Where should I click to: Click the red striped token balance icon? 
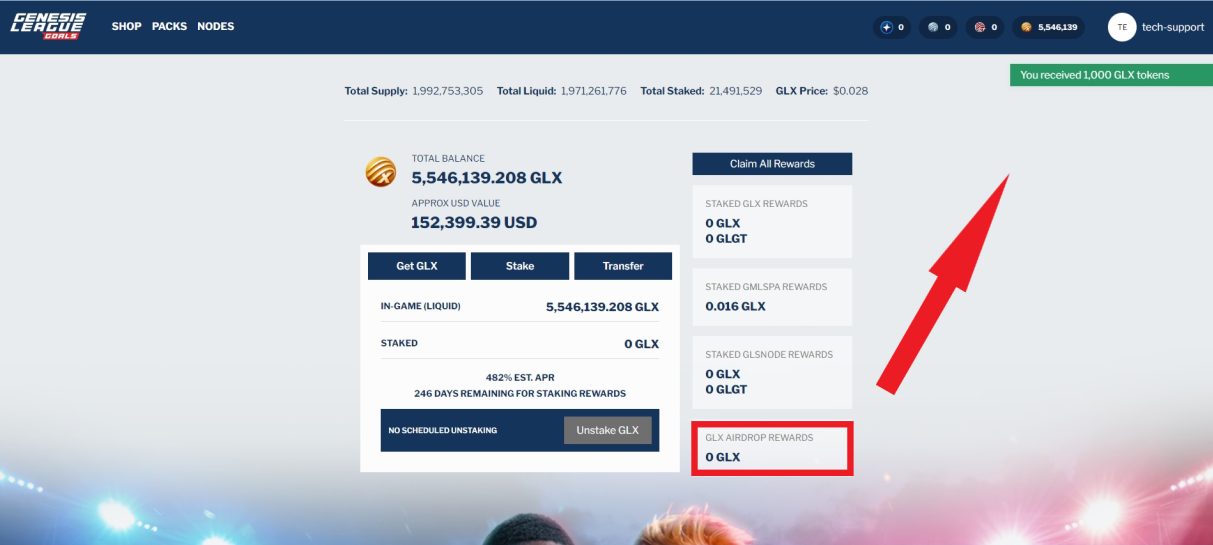[980, 27]
